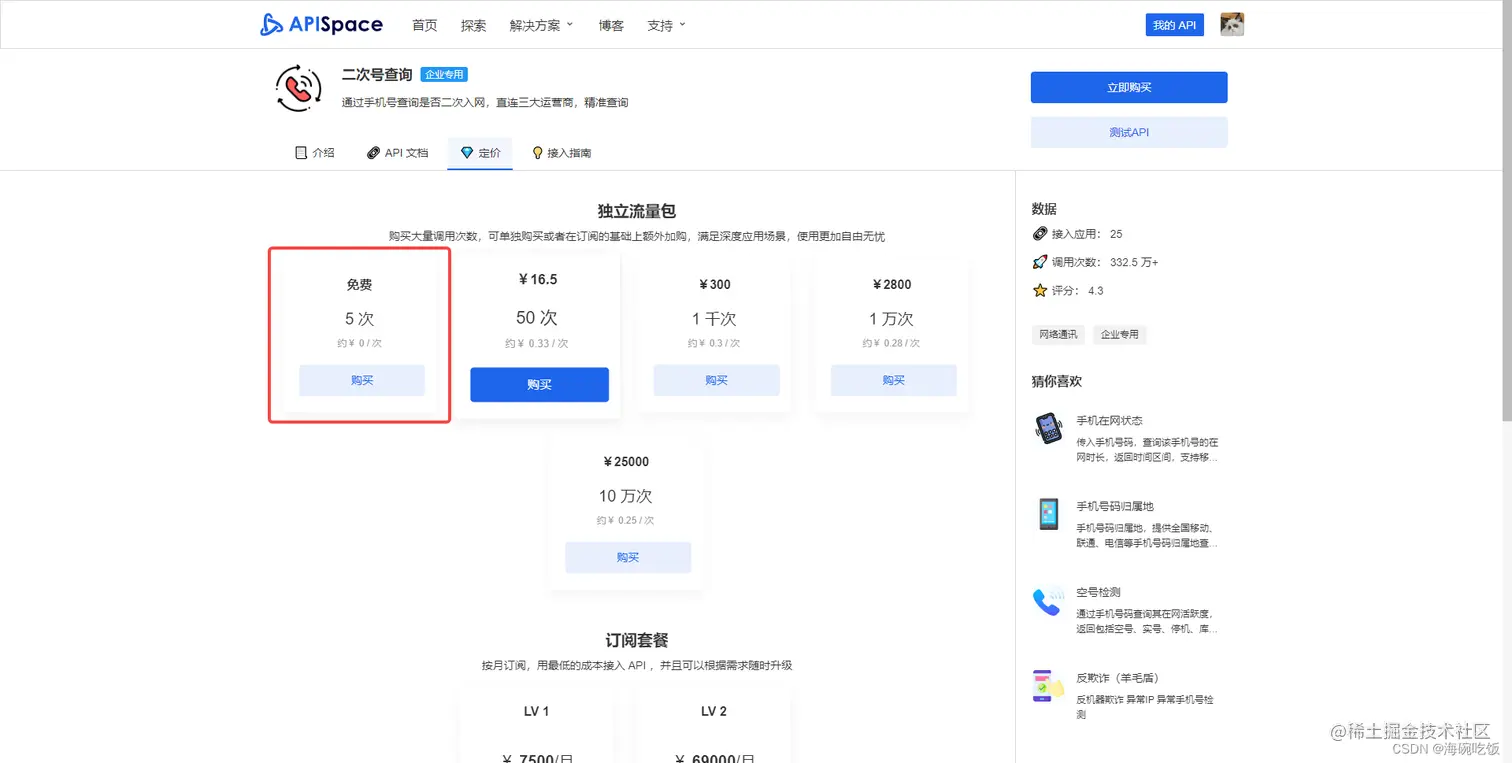This screenshot has width=1512, height=763.
Task: Click the 立即购买 button
Action: pos(1128,87)
